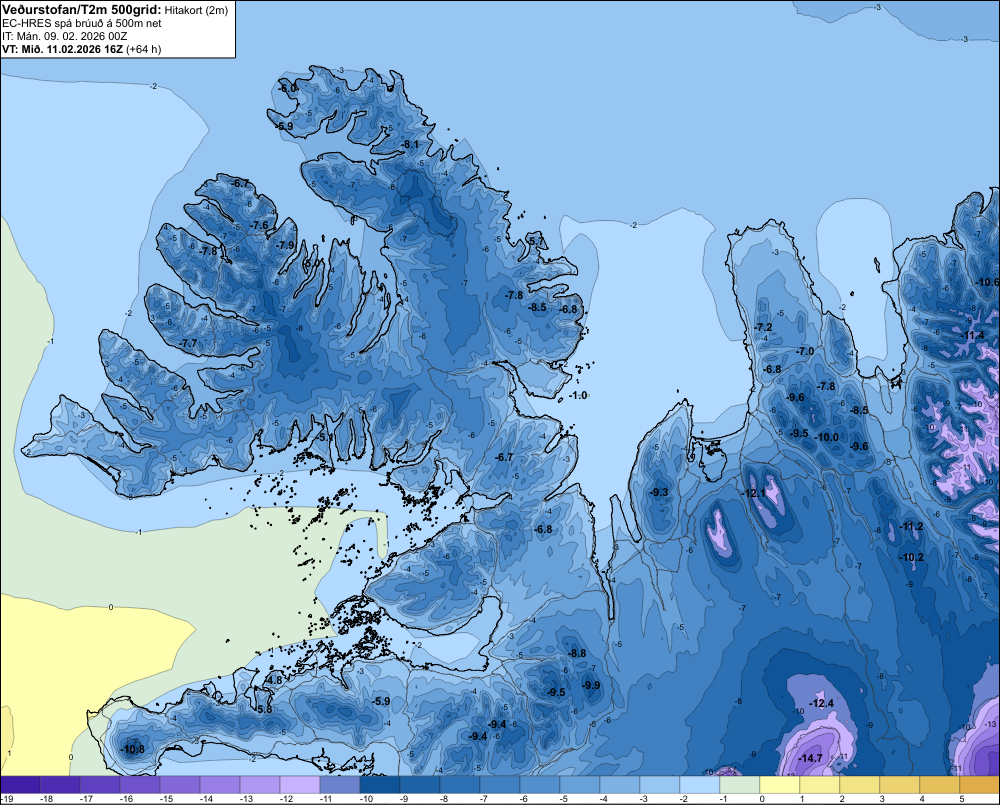The height and width of the screenshot is (805, 1000).
Task: Click the -9.9 temperature value
Action: tap(591, 686)
